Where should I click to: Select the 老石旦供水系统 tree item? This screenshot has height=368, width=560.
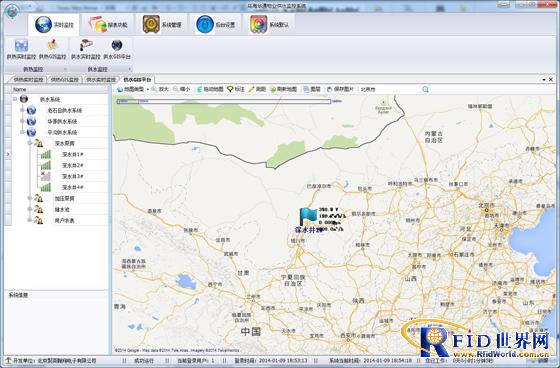65,110
